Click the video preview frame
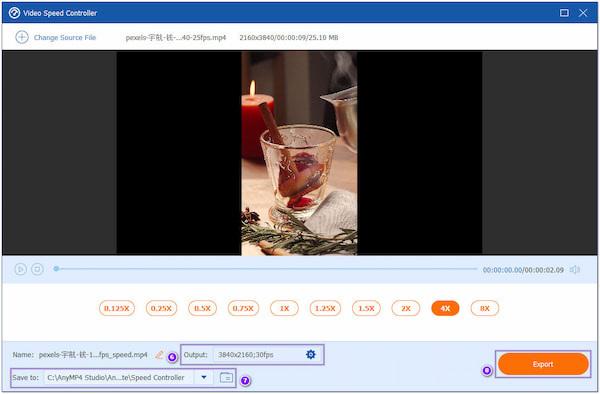This screenshot has width=600, height=394. click(x=299, y=153)
